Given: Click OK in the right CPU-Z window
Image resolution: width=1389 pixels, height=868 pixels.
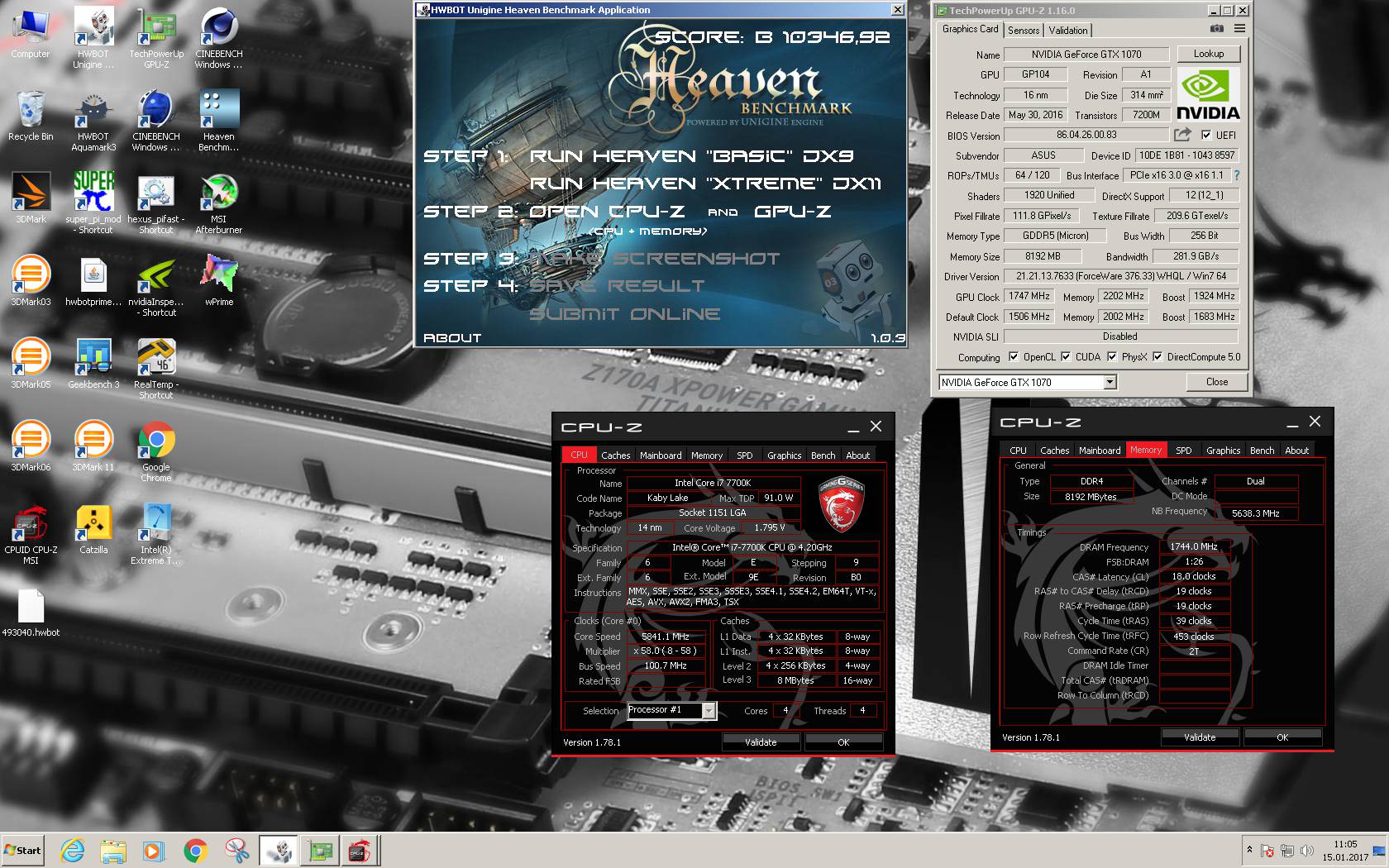Looking at the screenshot, I should coord(1282,737).
